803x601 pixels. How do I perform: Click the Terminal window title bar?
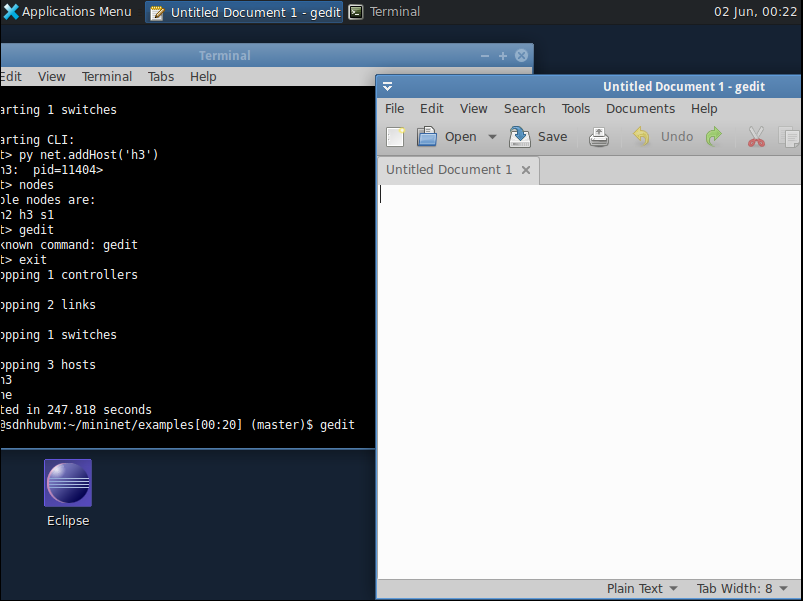pyautogui.click(x=224, y=55)
